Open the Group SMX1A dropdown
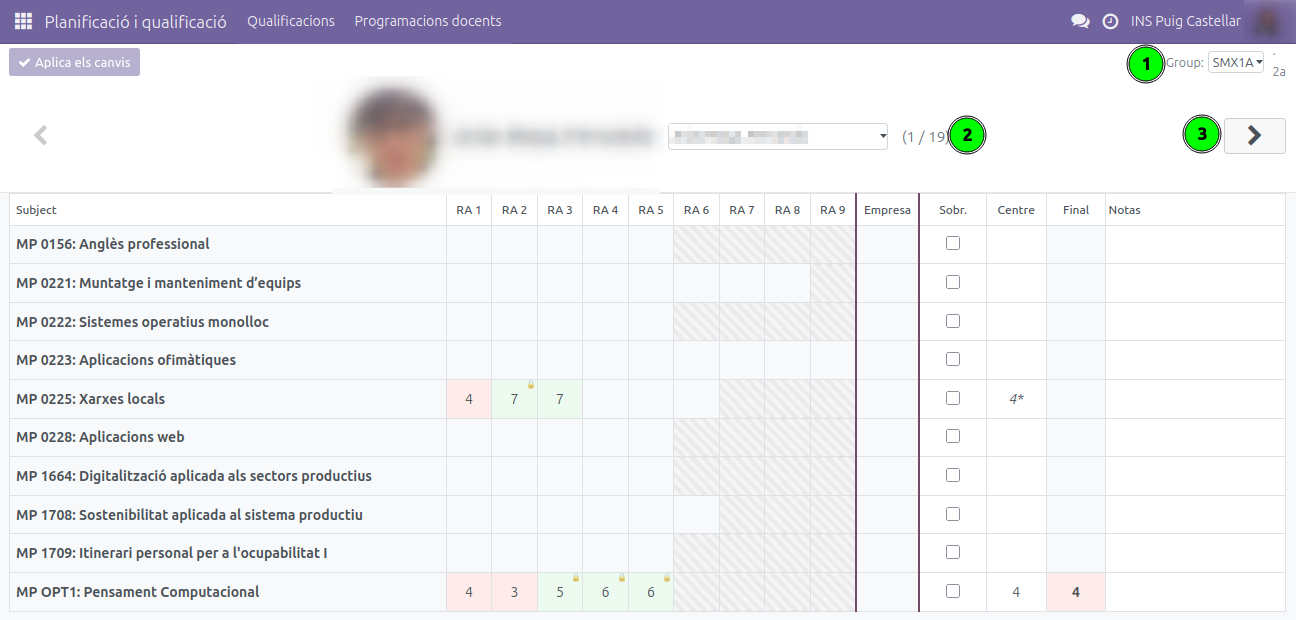Screen dimensions: 1296x620 coord(1236,62)
